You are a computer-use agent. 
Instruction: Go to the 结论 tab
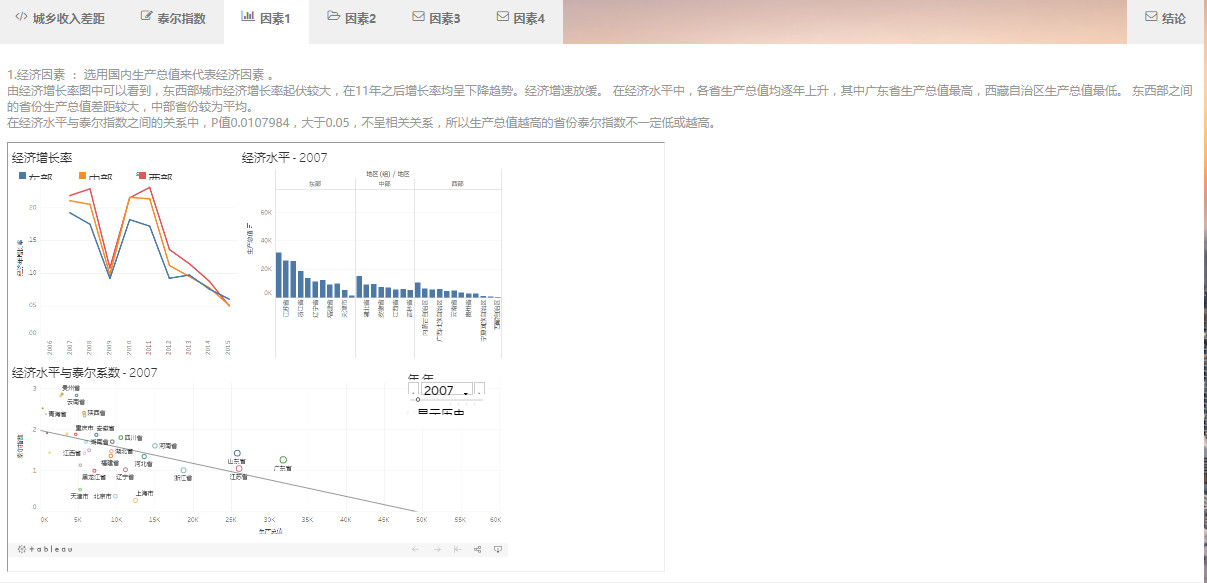click(1166, 18)
